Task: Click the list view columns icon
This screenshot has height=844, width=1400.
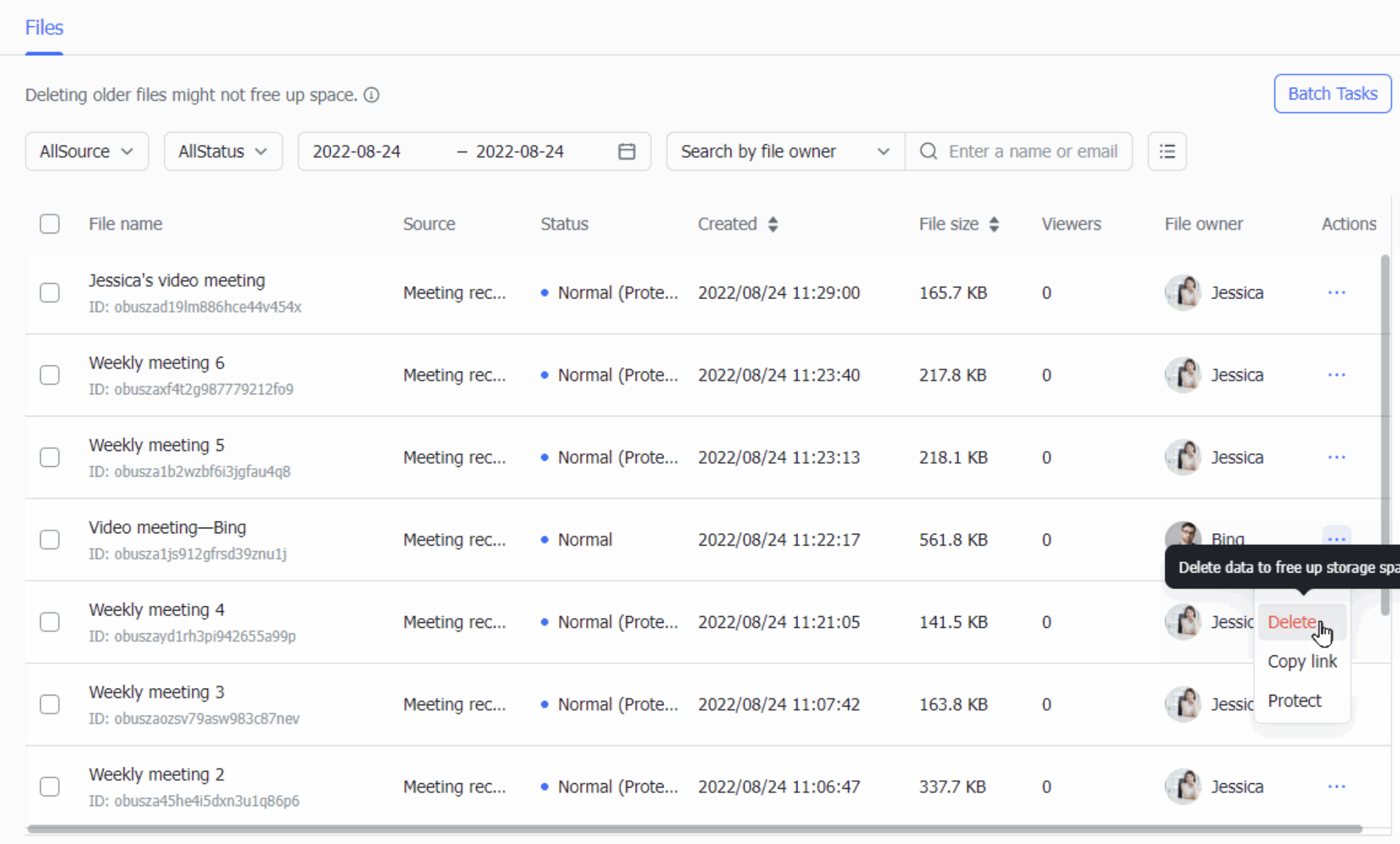Action: pyautogui.click(x=1167, y=151)
